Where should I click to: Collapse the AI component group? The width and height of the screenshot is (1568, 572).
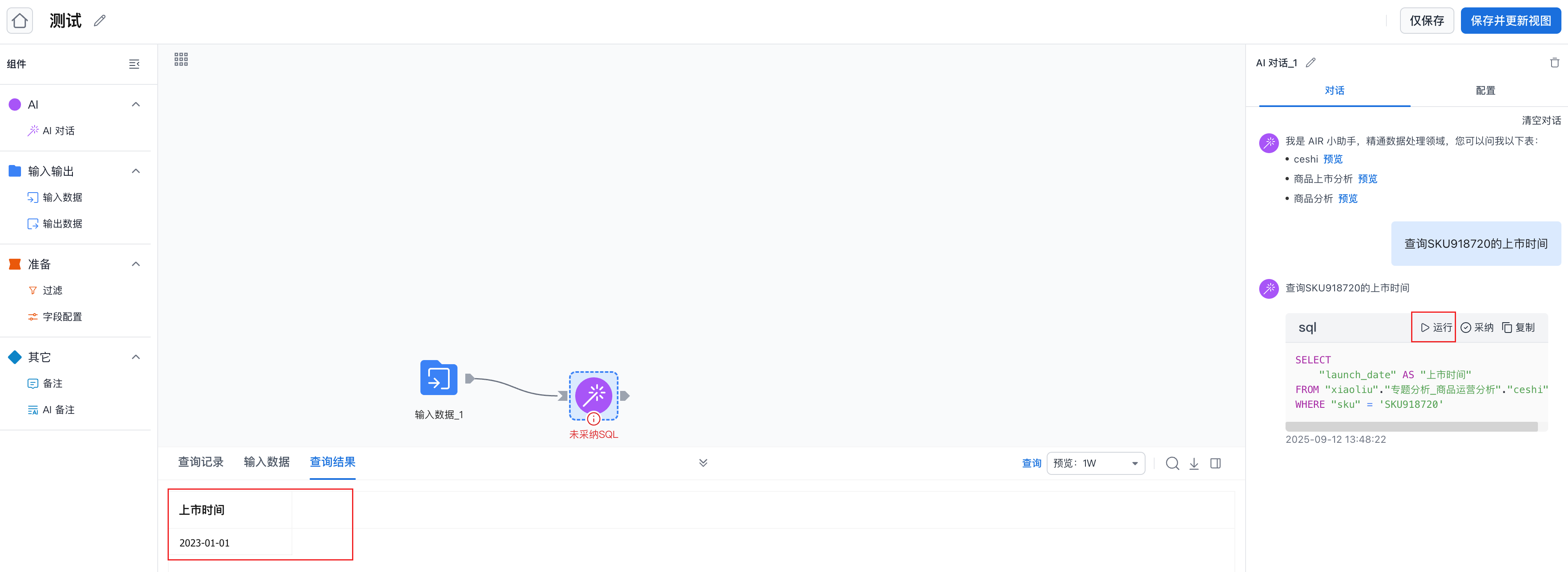click(136, 105)
